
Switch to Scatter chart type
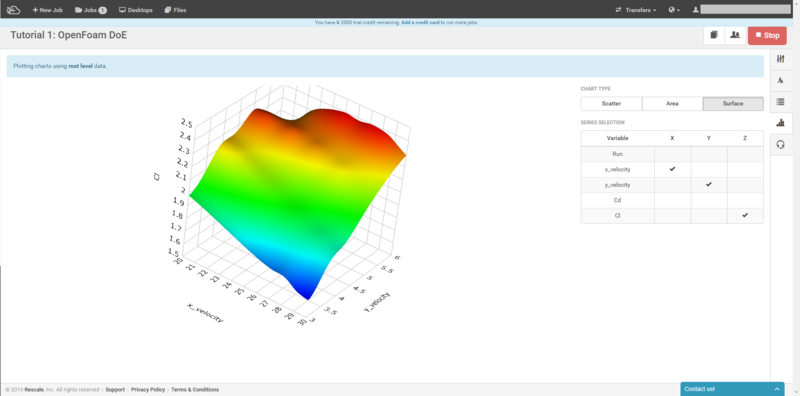tap(611, 104)
